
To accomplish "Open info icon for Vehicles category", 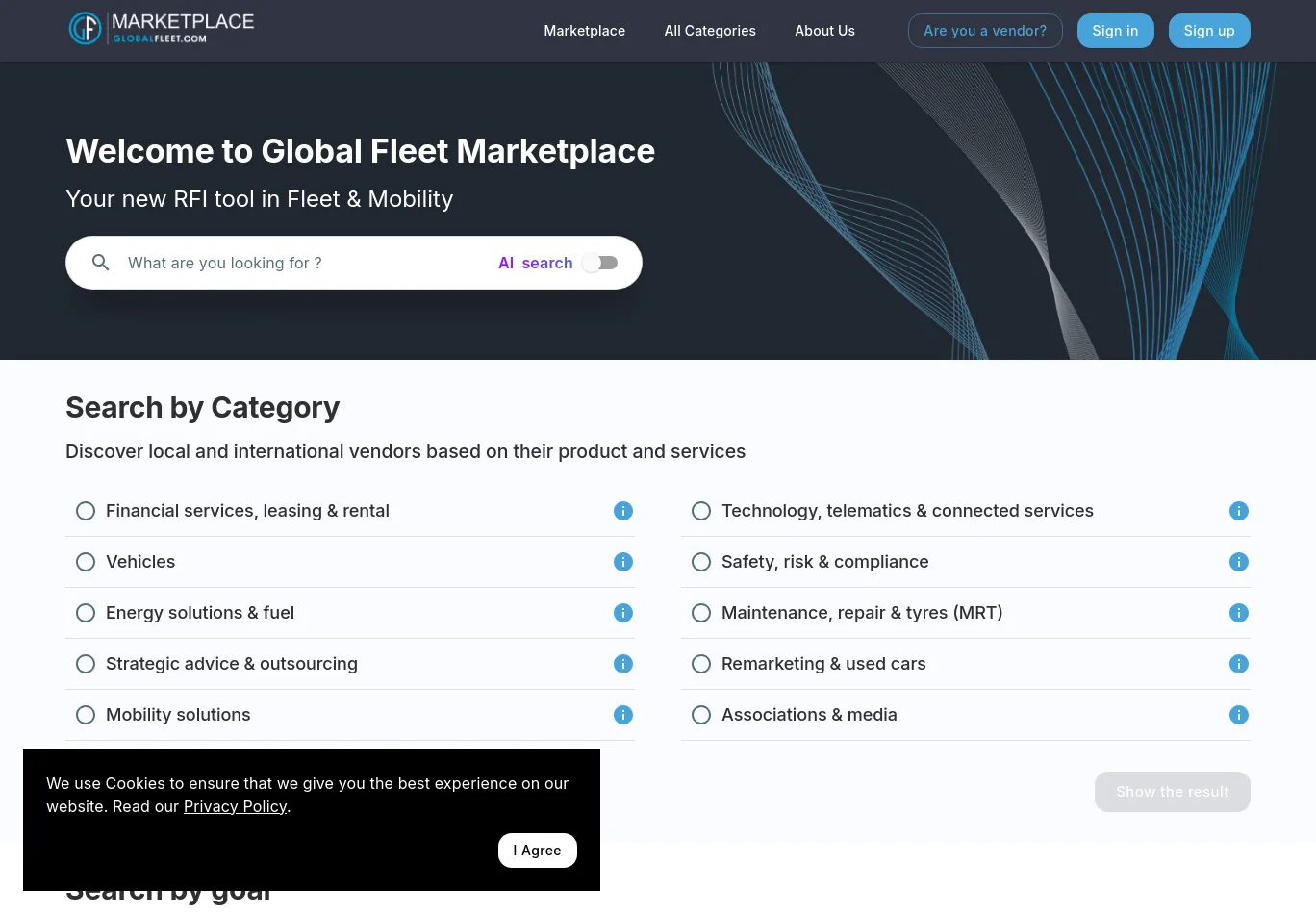I will coord(623,562).
